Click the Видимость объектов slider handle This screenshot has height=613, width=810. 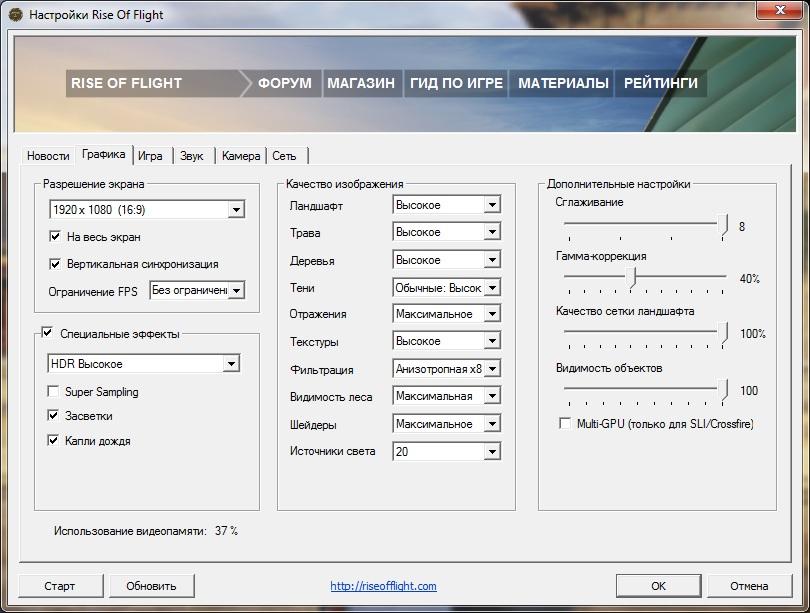coord(724,390)
